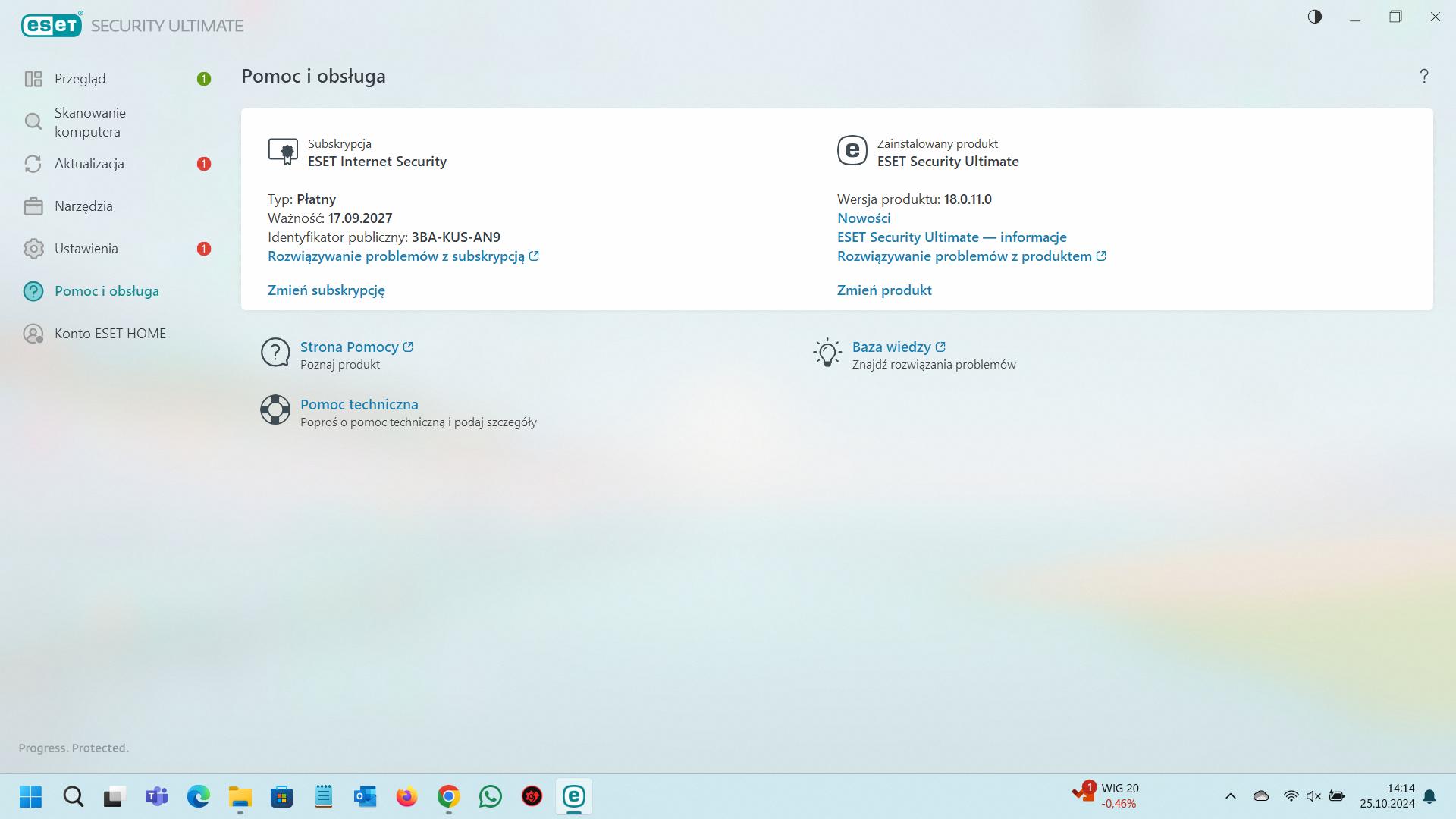Select the public identifier 3BA-KUS-AN9 text

coord(456,237)
